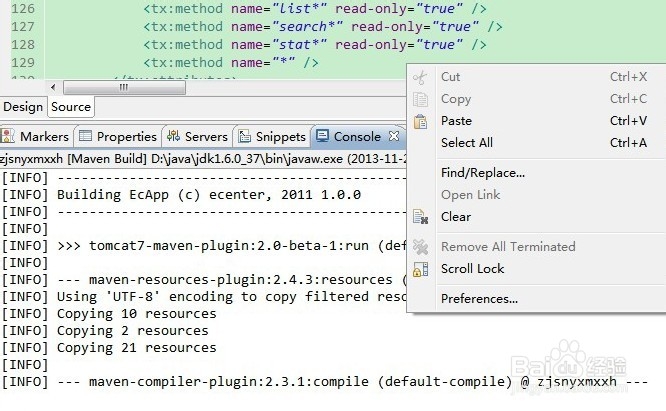Click the 'Copying 21 resources' console line
The height and width of the screenshot is (411, 666).
pos(110,348)
